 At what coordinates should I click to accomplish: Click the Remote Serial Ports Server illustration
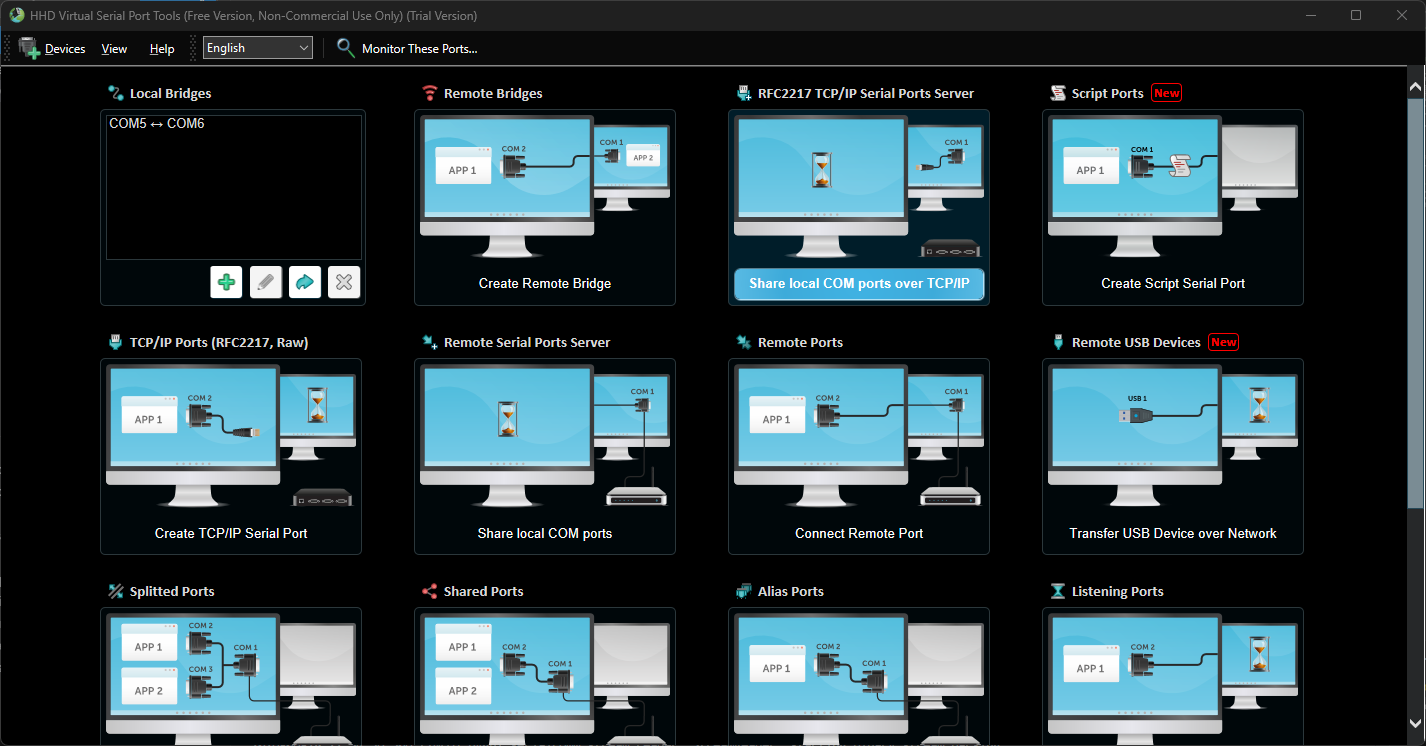tap(545, 438)
